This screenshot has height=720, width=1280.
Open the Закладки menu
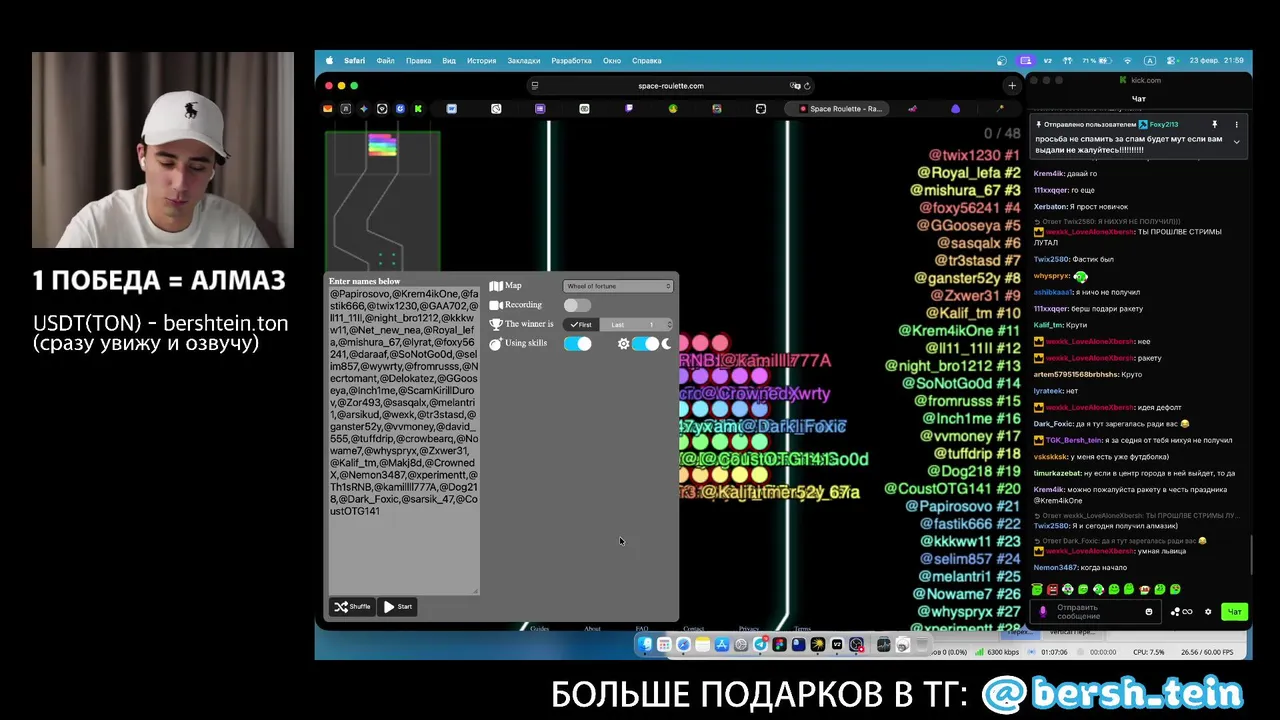523,60
